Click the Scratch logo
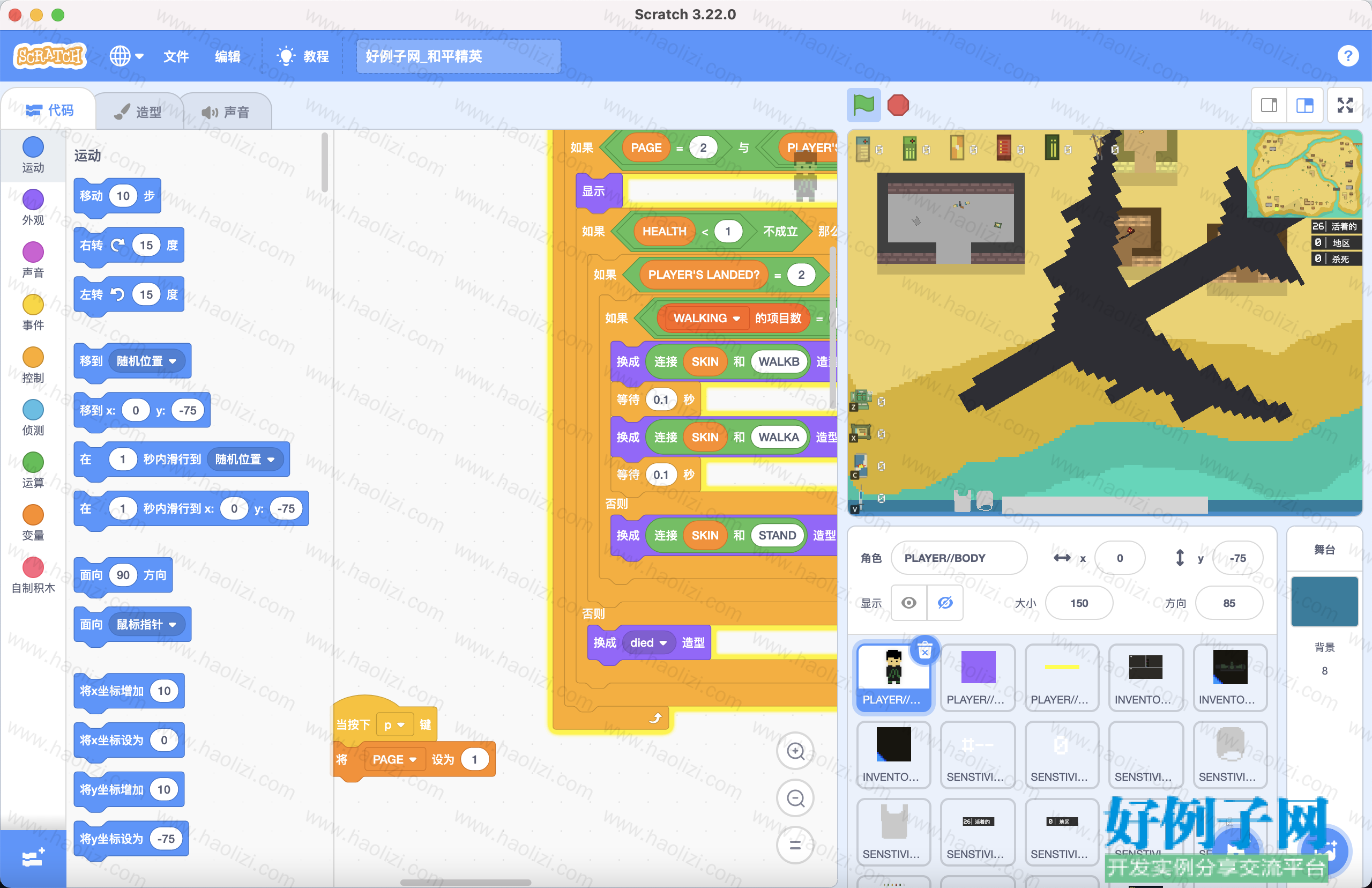This screenshot has height=888, width=1372. [x=50, y=56]
